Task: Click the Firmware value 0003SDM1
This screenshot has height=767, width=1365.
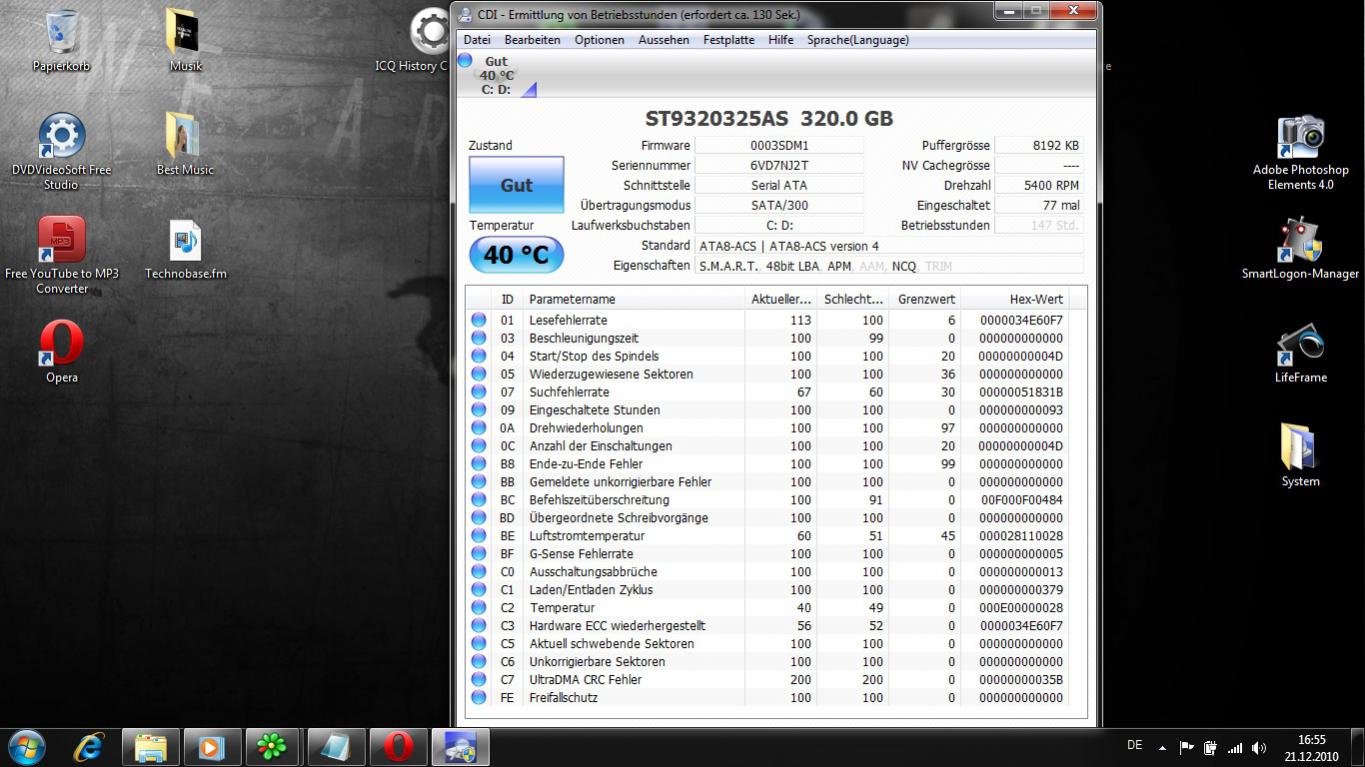Action: tap(779, 146)
